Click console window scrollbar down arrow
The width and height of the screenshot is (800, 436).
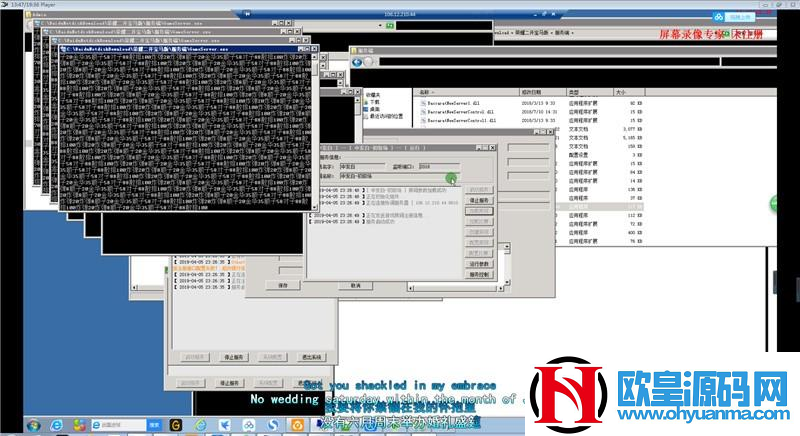(315, 208)
